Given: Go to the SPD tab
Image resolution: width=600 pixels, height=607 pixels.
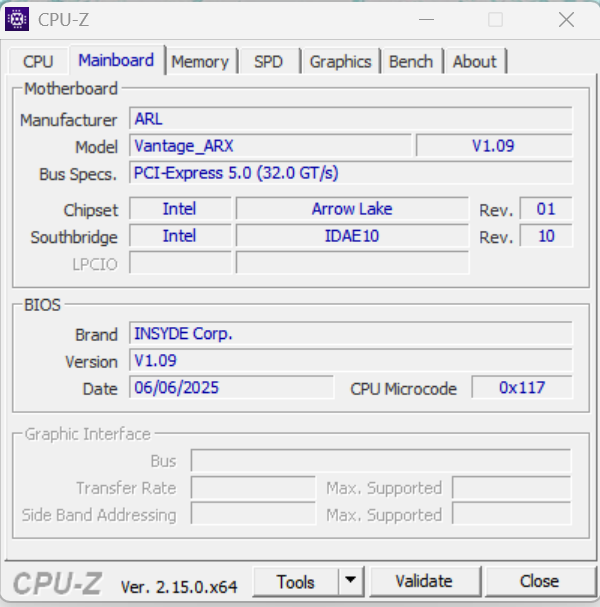Looking at the screenshot, I should pos(268,62).
